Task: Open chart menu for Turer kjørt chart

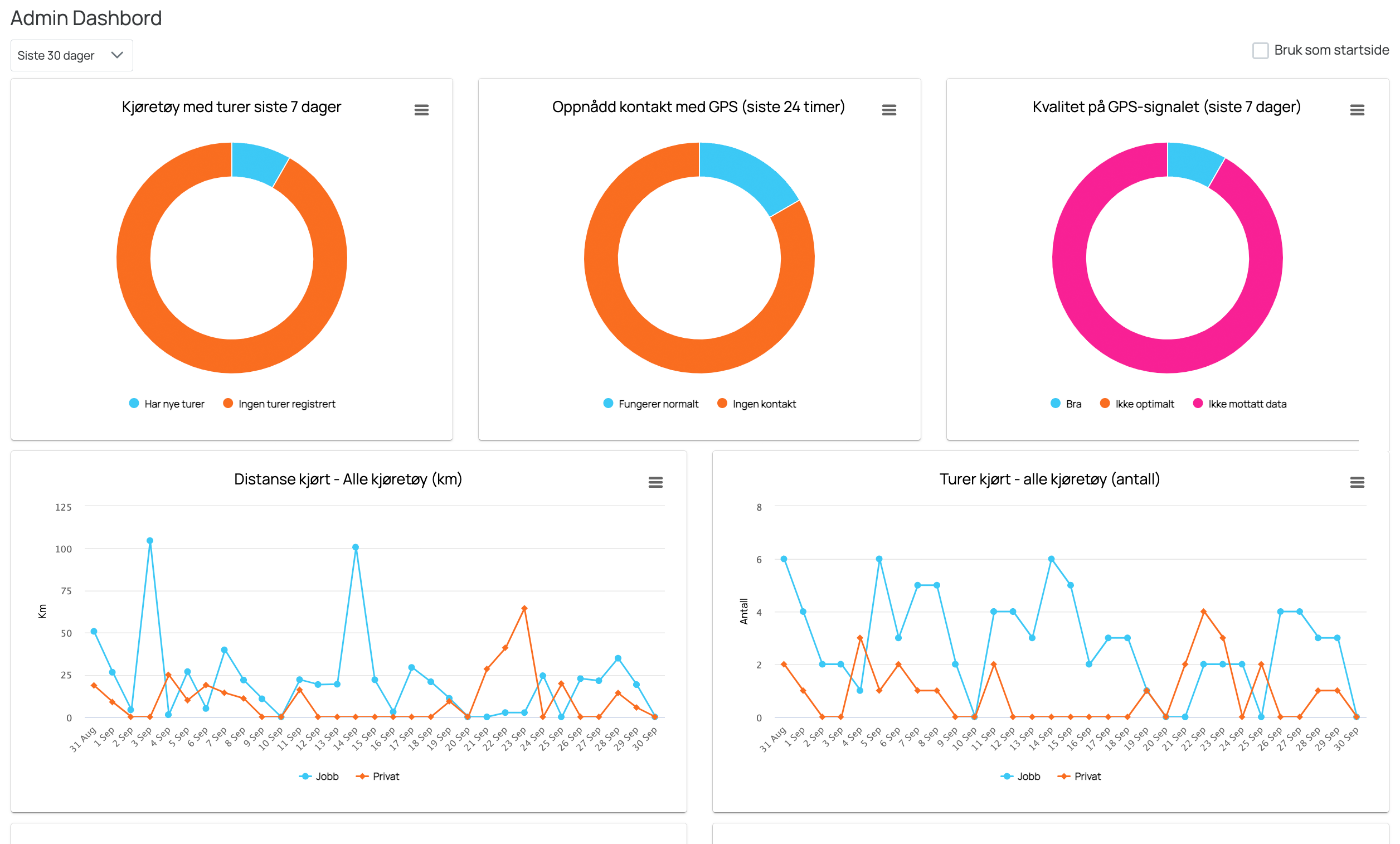Action: click(1357, 482)
